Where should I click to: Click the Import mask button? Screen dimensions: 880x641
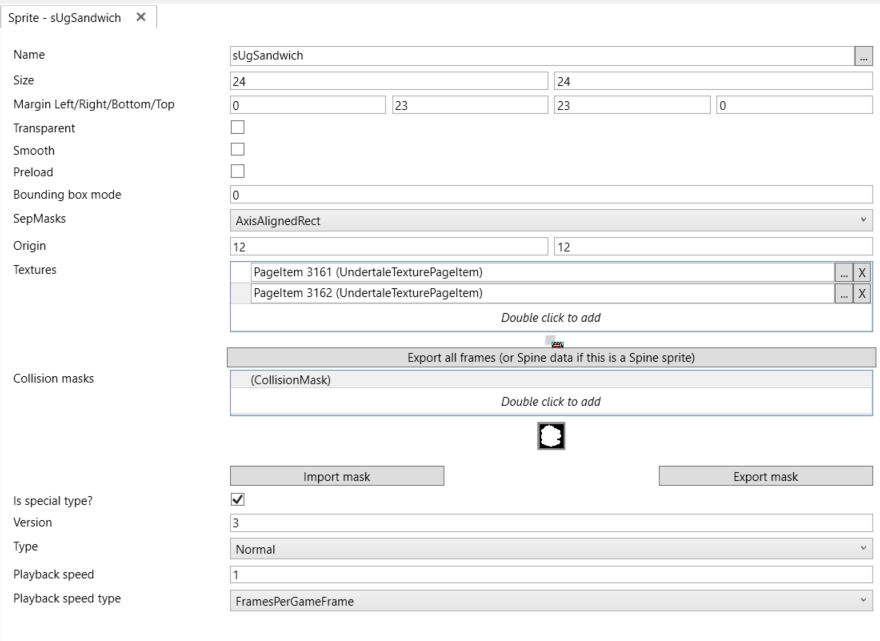point(337,477)
